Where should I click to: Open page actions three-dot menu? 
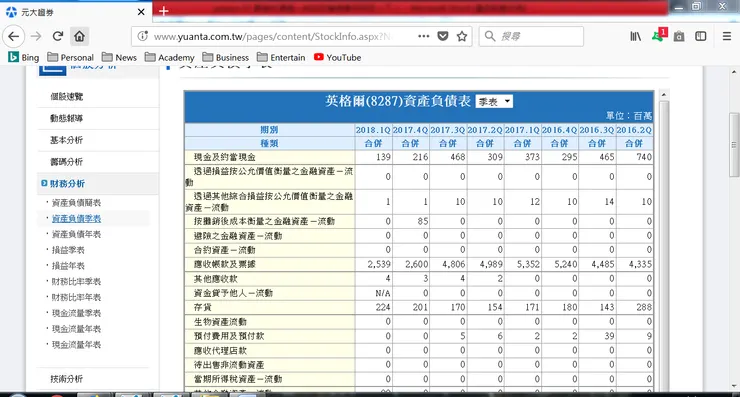coord(423,36)
